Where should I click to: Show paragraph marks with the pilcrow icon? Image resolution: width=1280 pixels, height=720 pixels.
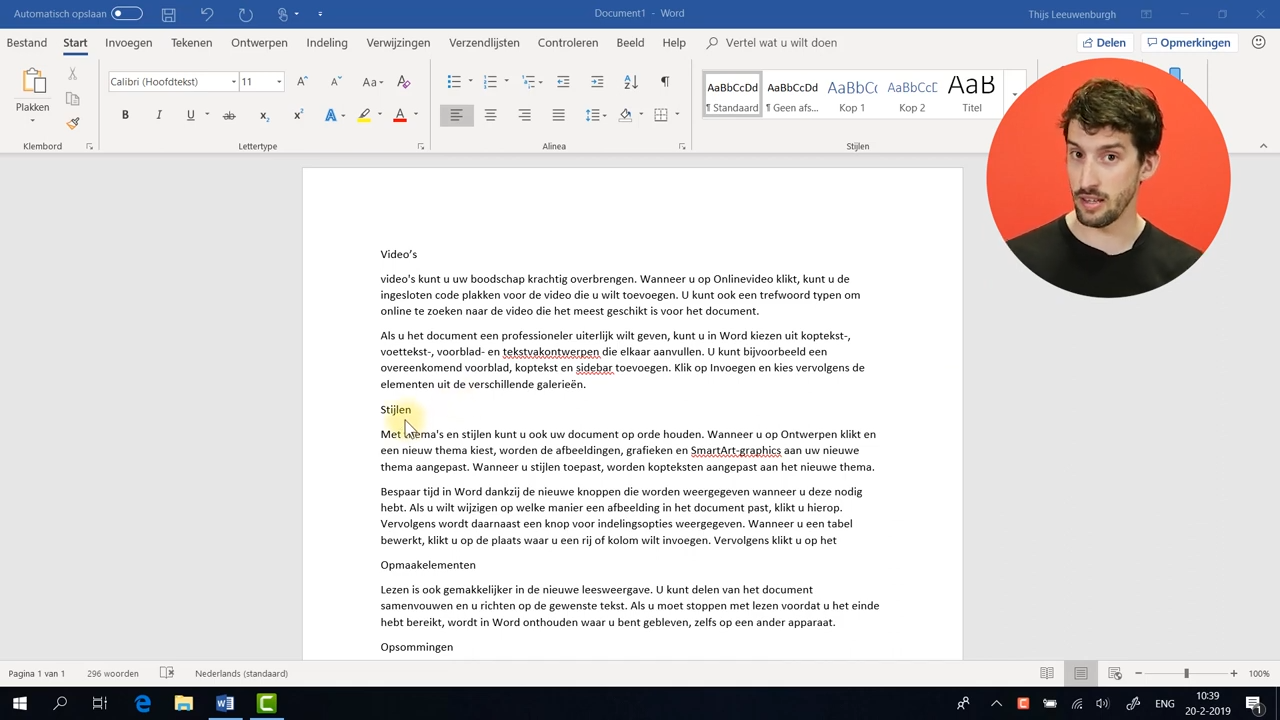pos(664,82)
